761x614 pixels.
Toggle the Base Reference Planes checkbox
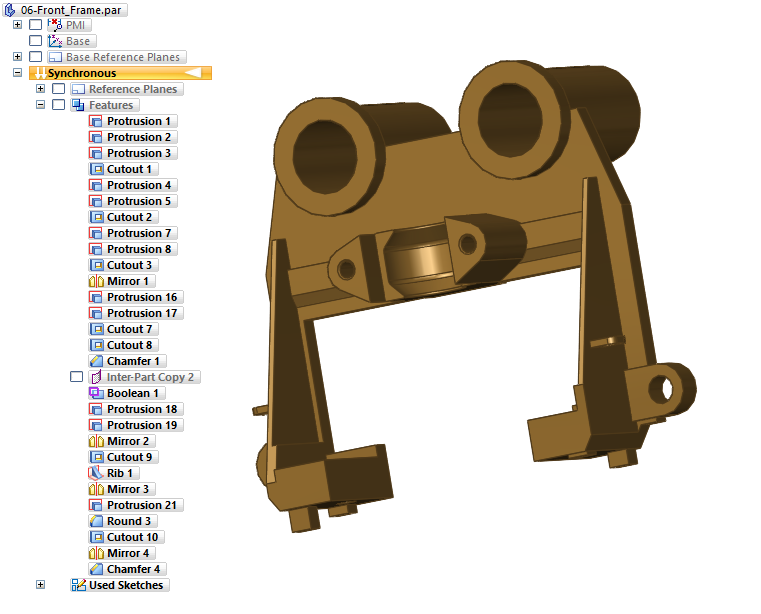[35, 57]
